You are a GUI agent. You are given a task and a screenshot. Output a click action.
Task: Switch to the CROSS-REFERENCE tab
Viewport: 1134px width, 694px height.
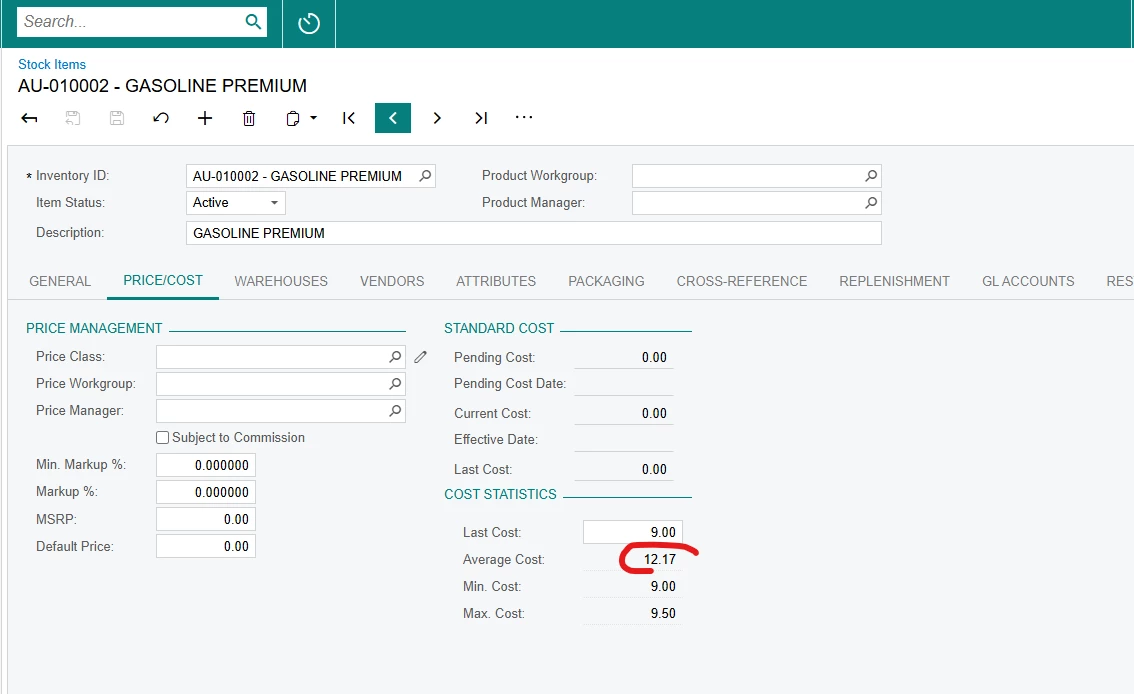[x=741, y=281]
